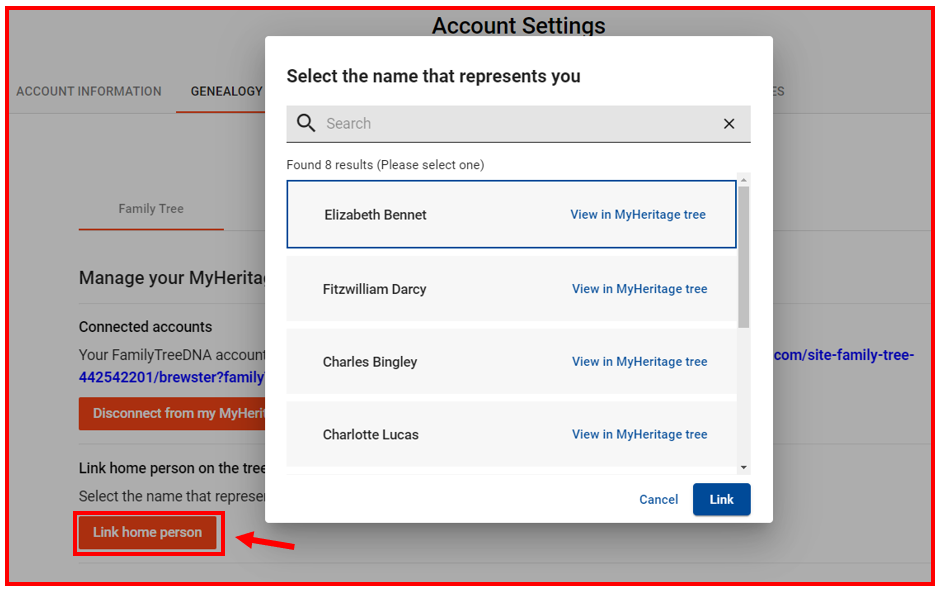View Elizabeth Bennet in MyHeritage tree
This screenshot has width=942, height=592.
(x=638, y=215)
